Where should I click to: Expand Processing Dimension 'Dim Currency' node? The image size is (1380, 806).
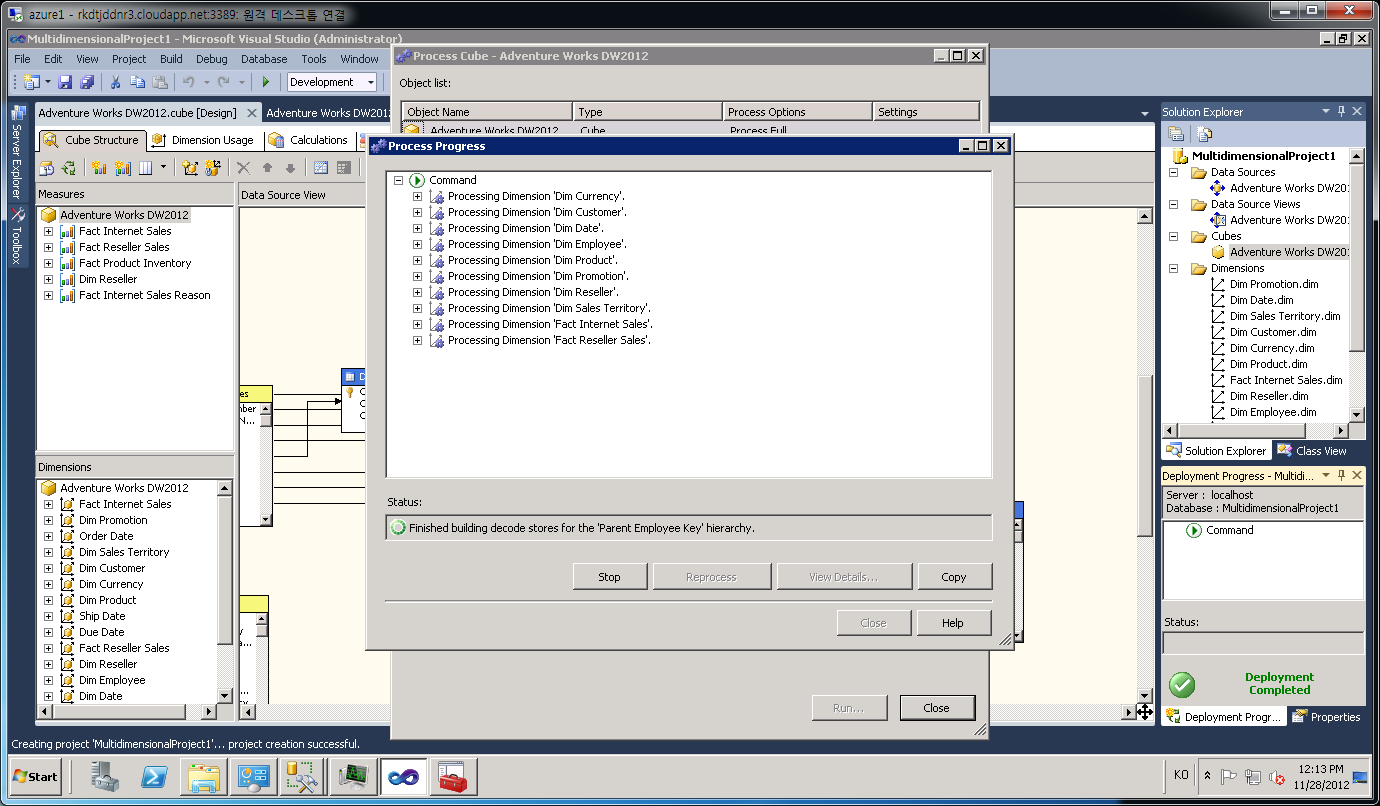coord(418,196)
